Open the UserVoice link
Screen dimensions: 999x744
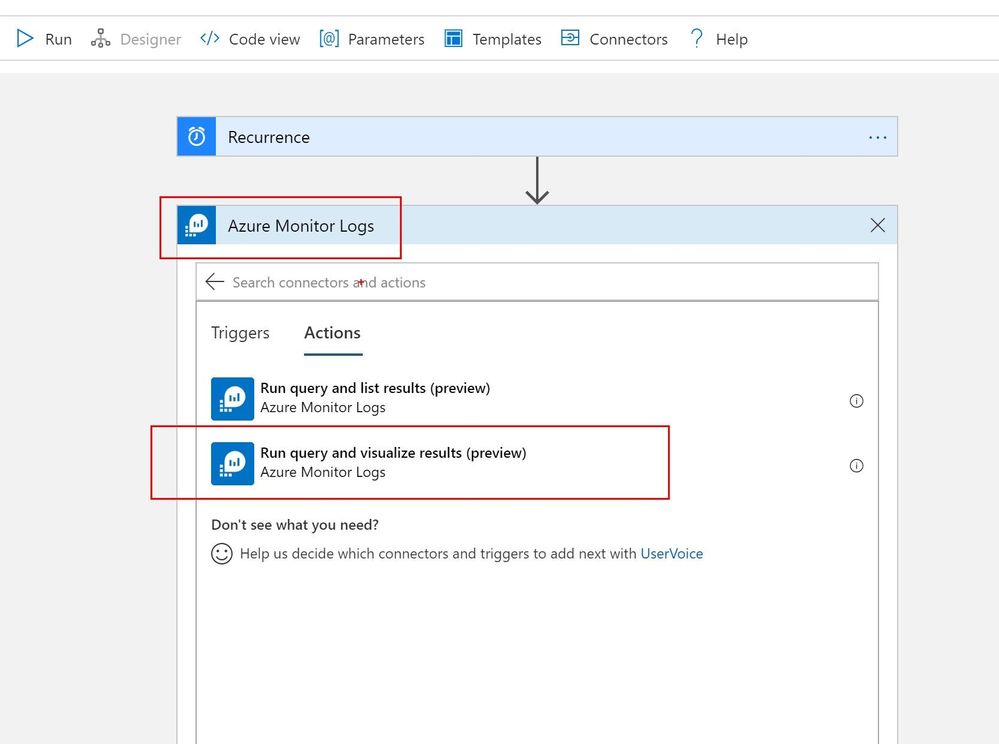[672, 554]
